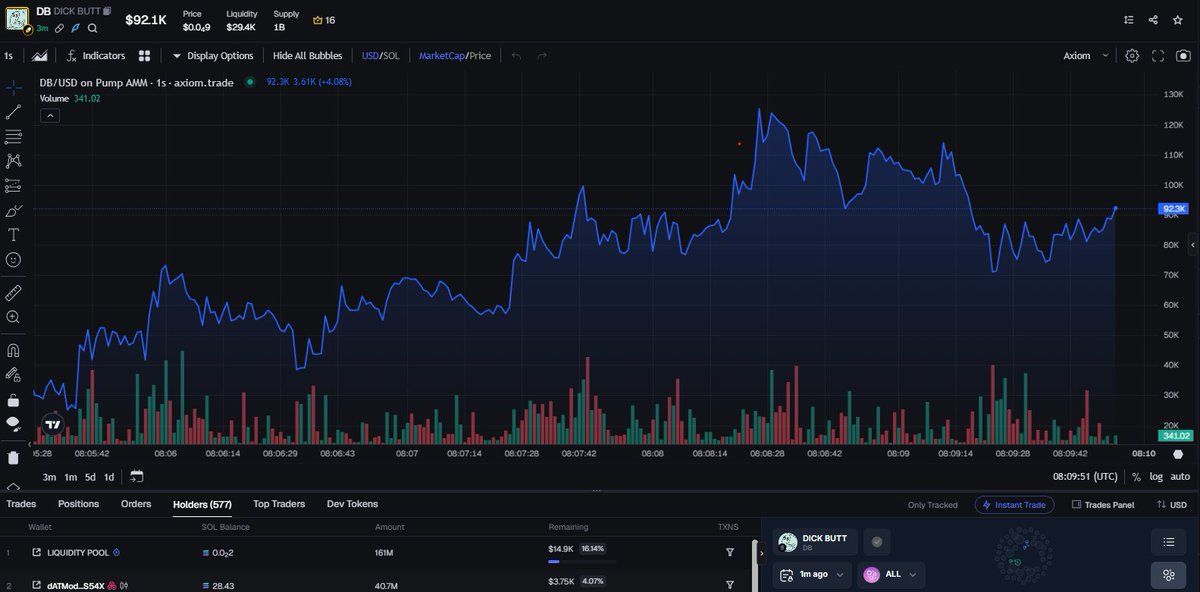This screenshot has width=1200, height=592.
Task: Select the trend line drawing tool
Action: 13,112
